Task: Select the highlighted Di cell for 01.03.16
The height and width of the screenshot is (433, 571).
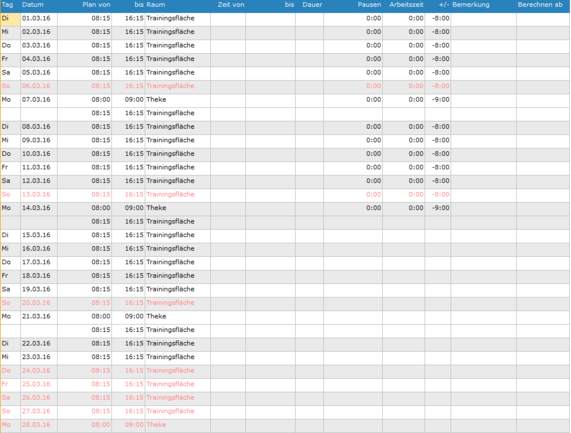Action: (11, 19)
